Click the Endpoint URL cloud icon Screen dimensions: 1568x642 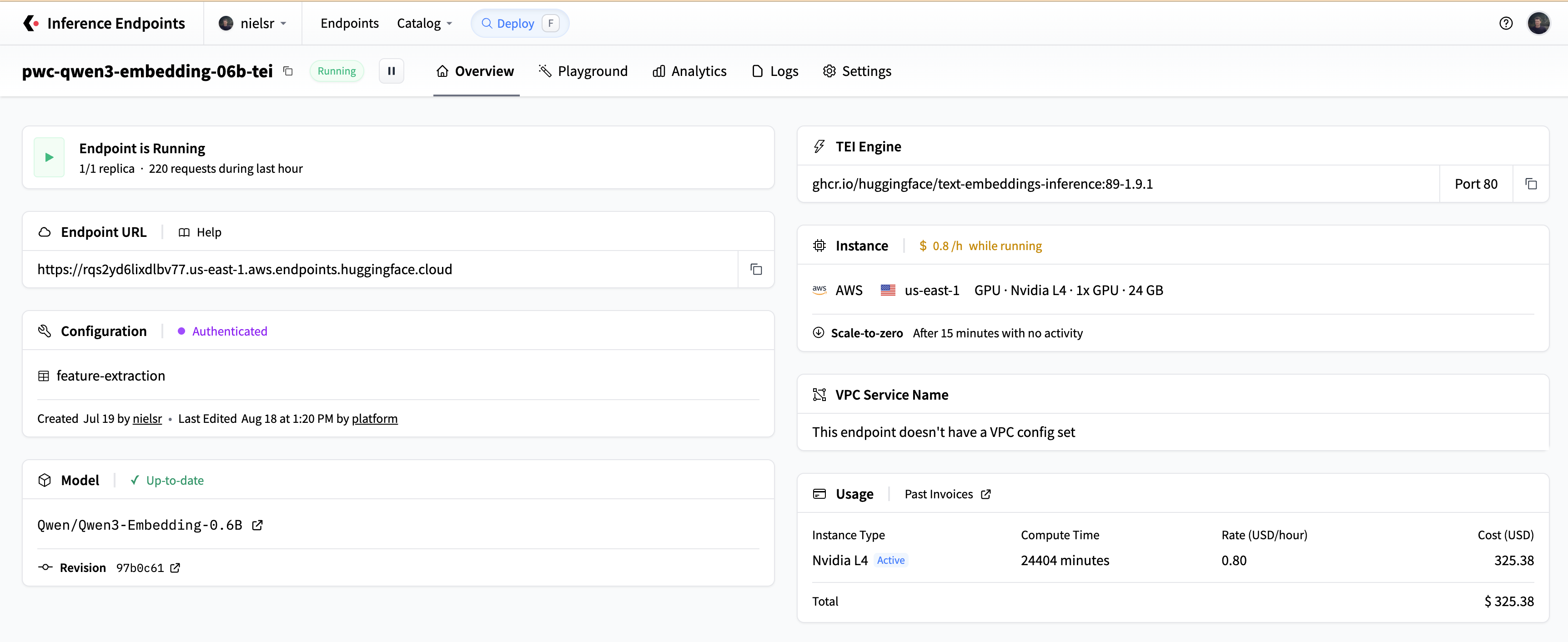coord(45,232)
